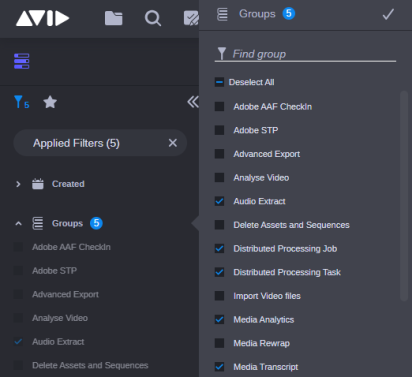Check Adobe AAF CheckIn in popup
412x377 pixels.
coord(219,107)
